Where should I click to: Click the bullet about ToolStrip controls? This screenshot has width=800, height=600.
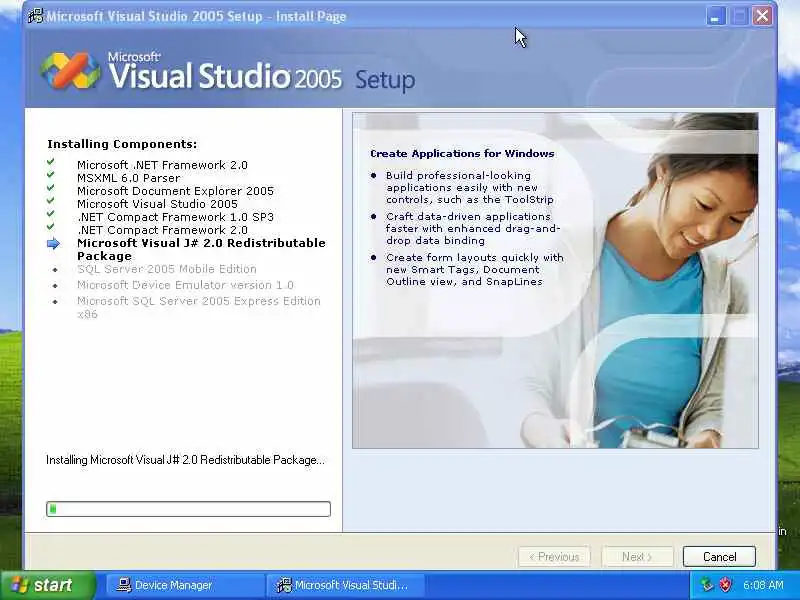click(x=469, y=187)
